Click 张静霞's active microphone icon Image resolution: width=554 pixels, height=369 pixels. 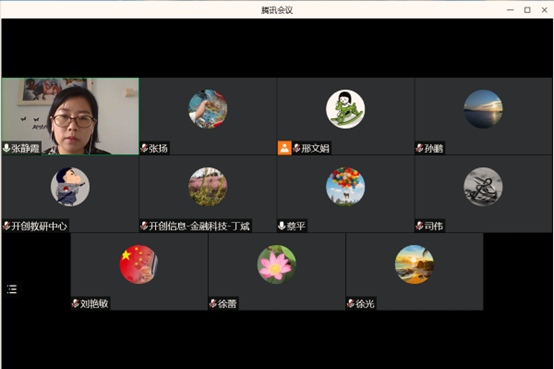pos(6,148)
